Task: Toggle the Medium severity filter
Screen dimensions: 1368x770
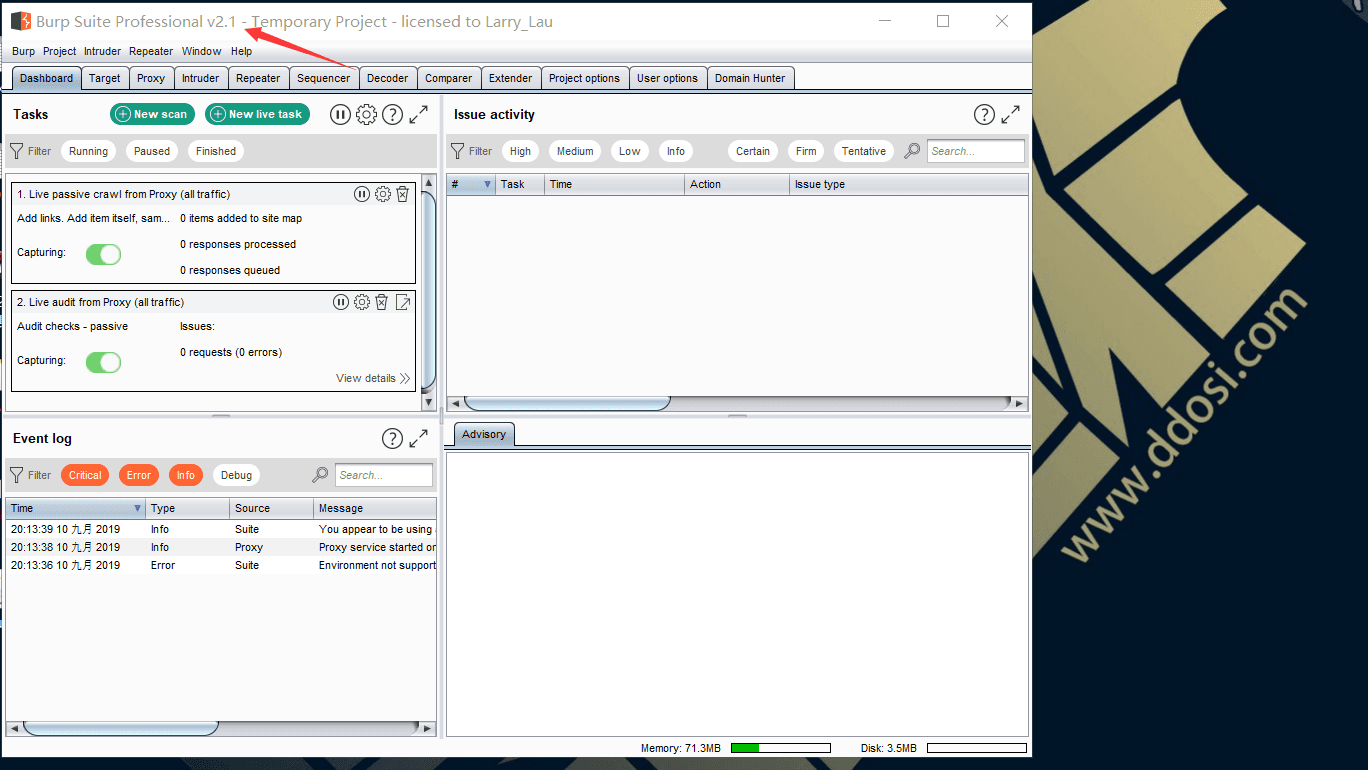Action: coord(575,151)
